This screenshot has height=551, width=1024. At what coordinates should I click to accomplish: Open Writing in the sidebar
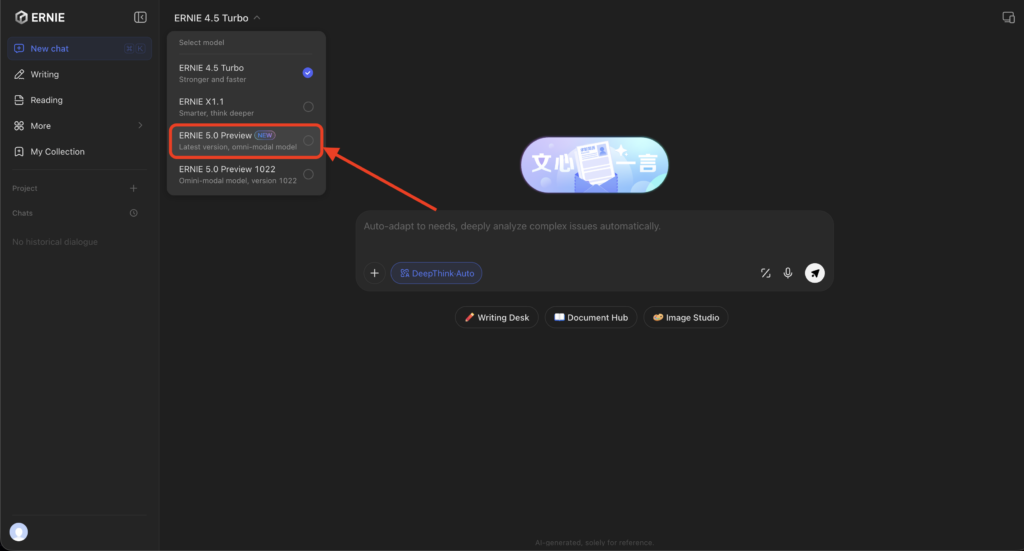click(44, 74)
